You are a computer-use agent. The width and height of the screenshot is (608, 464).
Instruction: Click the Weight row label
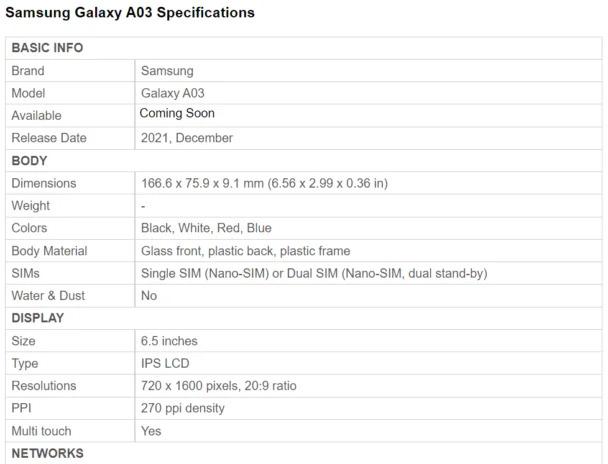[30, 206]
